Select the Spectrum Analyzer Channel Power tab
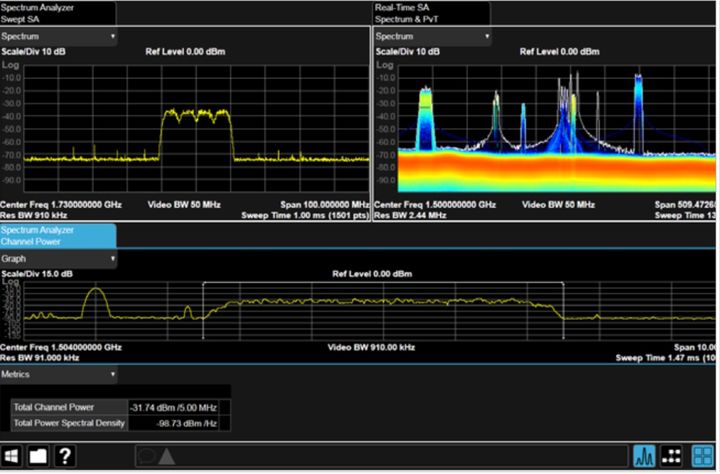The height and width of the screenshot is (474, 720). click(58, 236)
